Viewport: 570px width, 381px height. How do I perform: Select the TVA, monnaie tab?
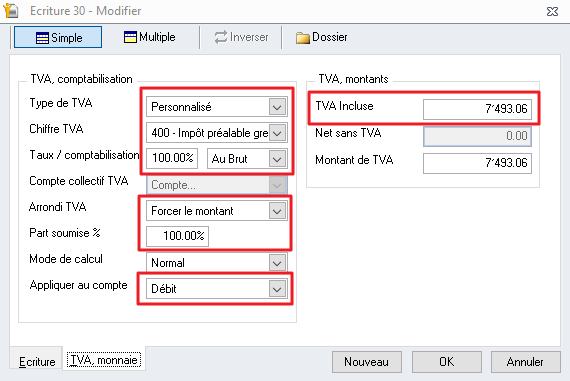tap(104, 360)
